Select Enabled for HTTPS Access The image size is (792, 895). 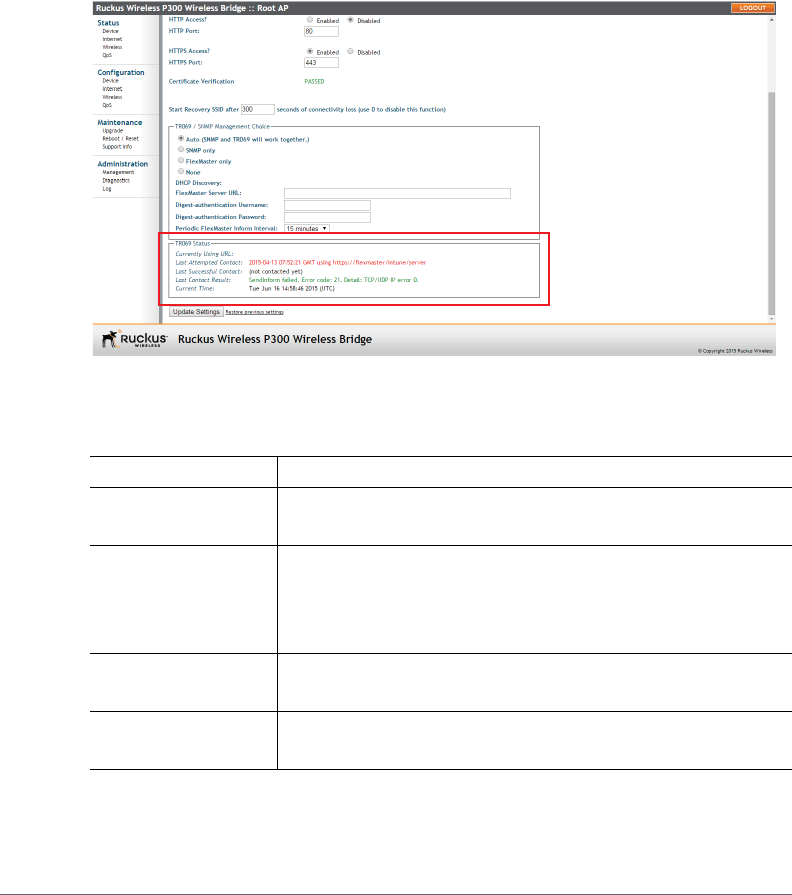[x=310, y=51]
